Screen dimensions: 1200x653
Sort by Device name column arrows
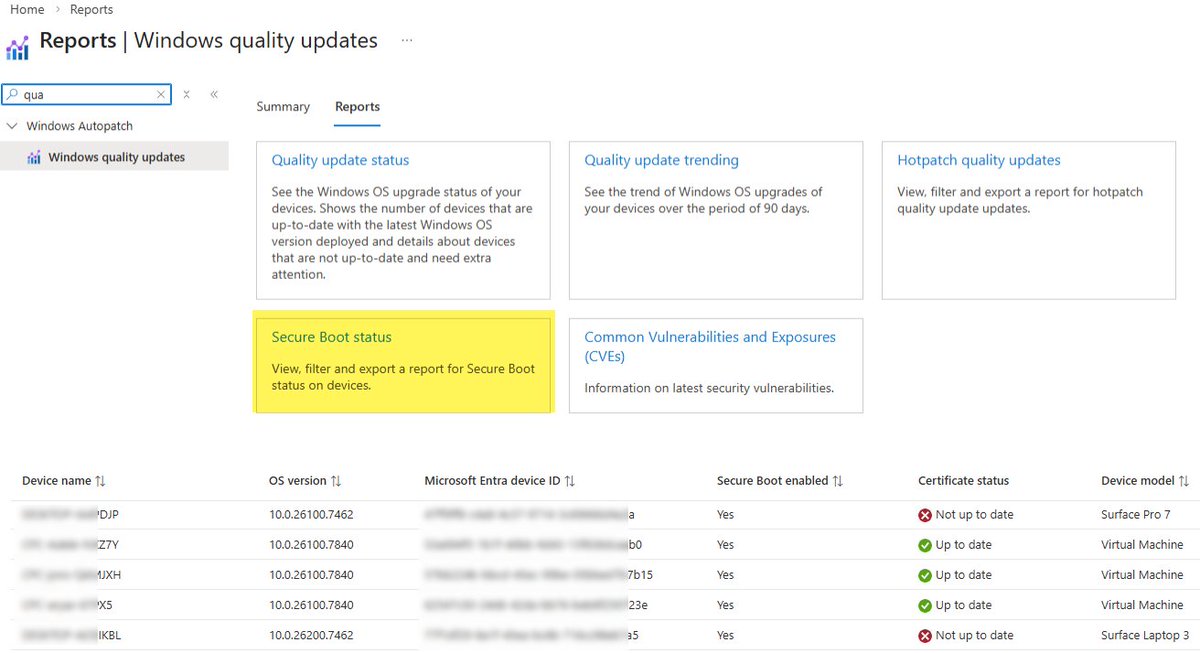coord(100,481)
